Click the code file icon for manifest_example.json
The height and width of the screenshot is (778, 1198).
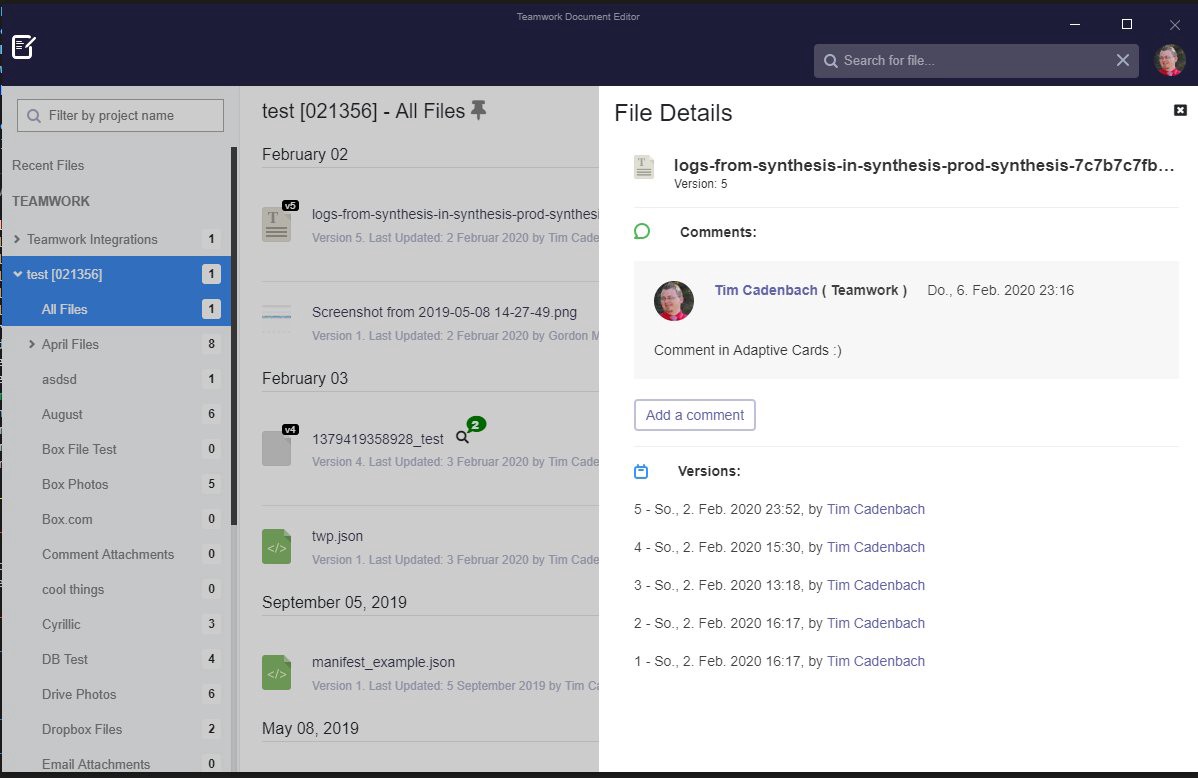click(x=277, y=673)
